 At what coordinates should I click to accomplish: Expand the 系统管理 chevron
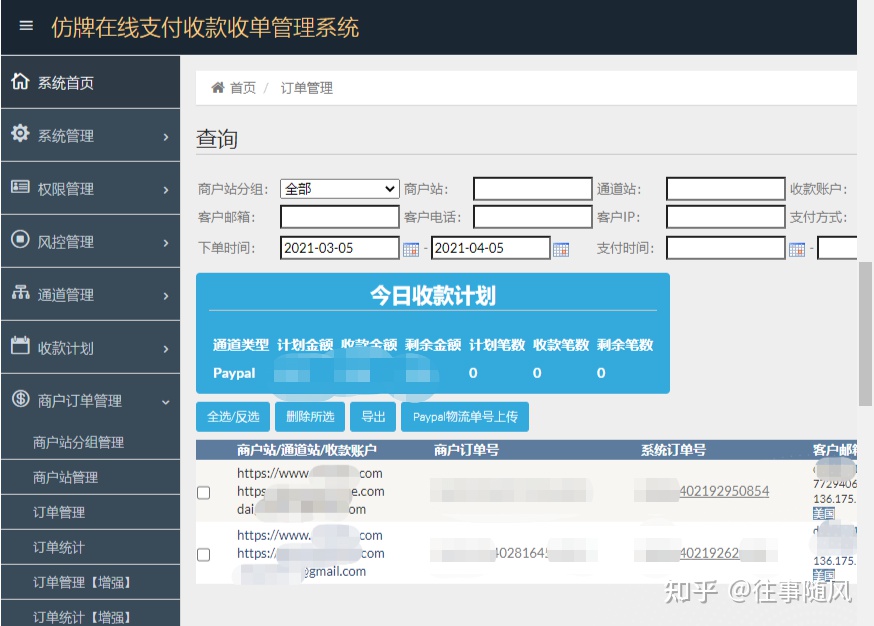[x=166, y=137]
